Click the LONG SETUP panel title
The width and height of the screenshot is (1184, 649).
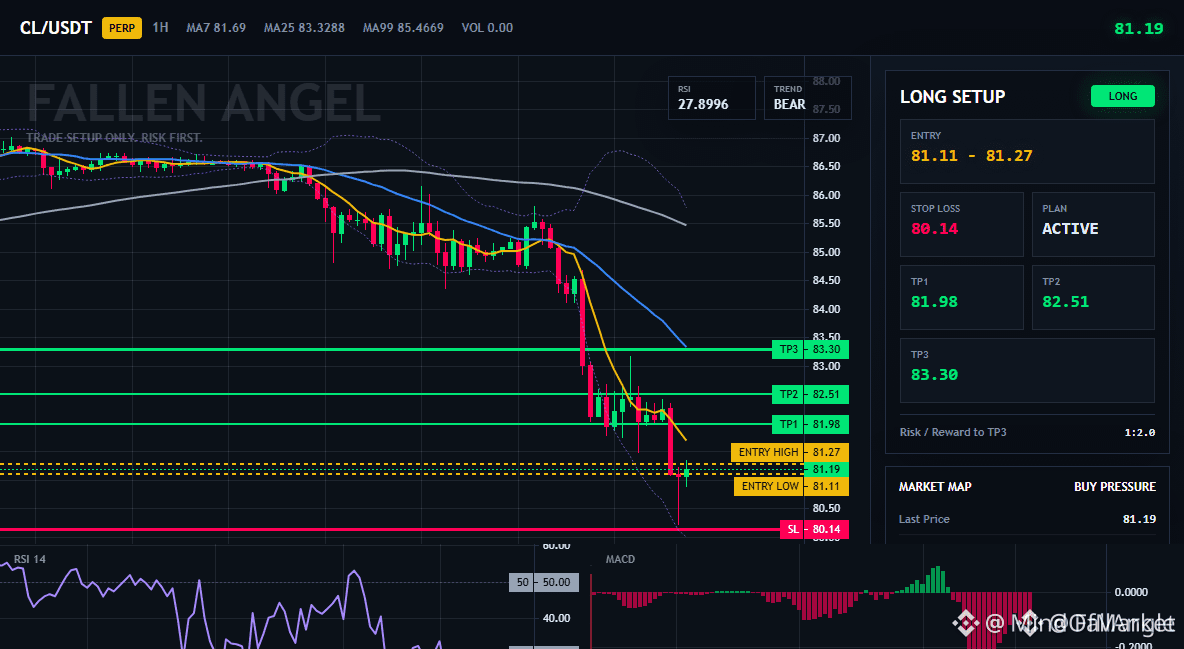click(x=952, y=97)
